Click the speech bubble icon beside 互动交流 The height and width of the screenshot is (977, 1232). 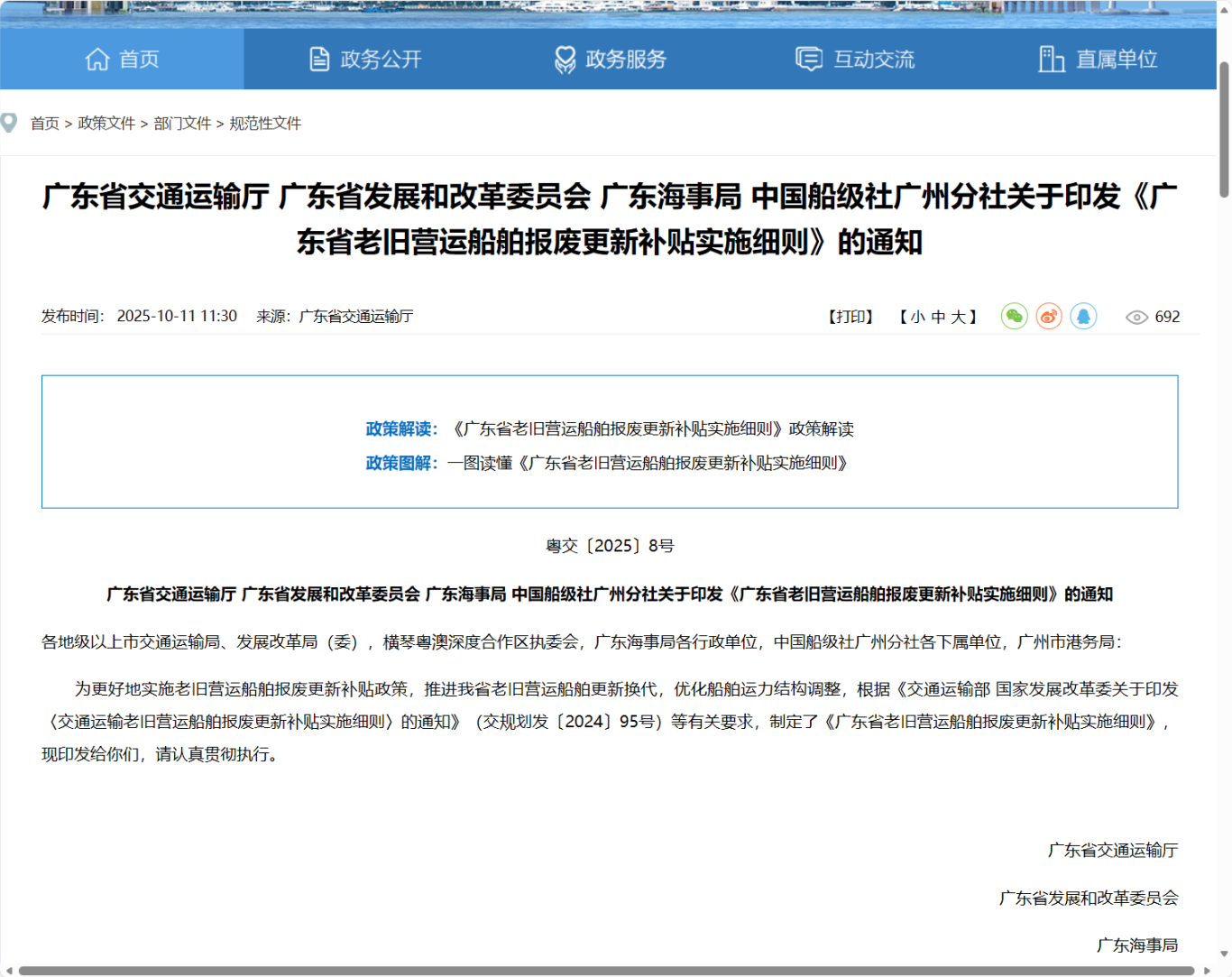click(x=809, y=59)
